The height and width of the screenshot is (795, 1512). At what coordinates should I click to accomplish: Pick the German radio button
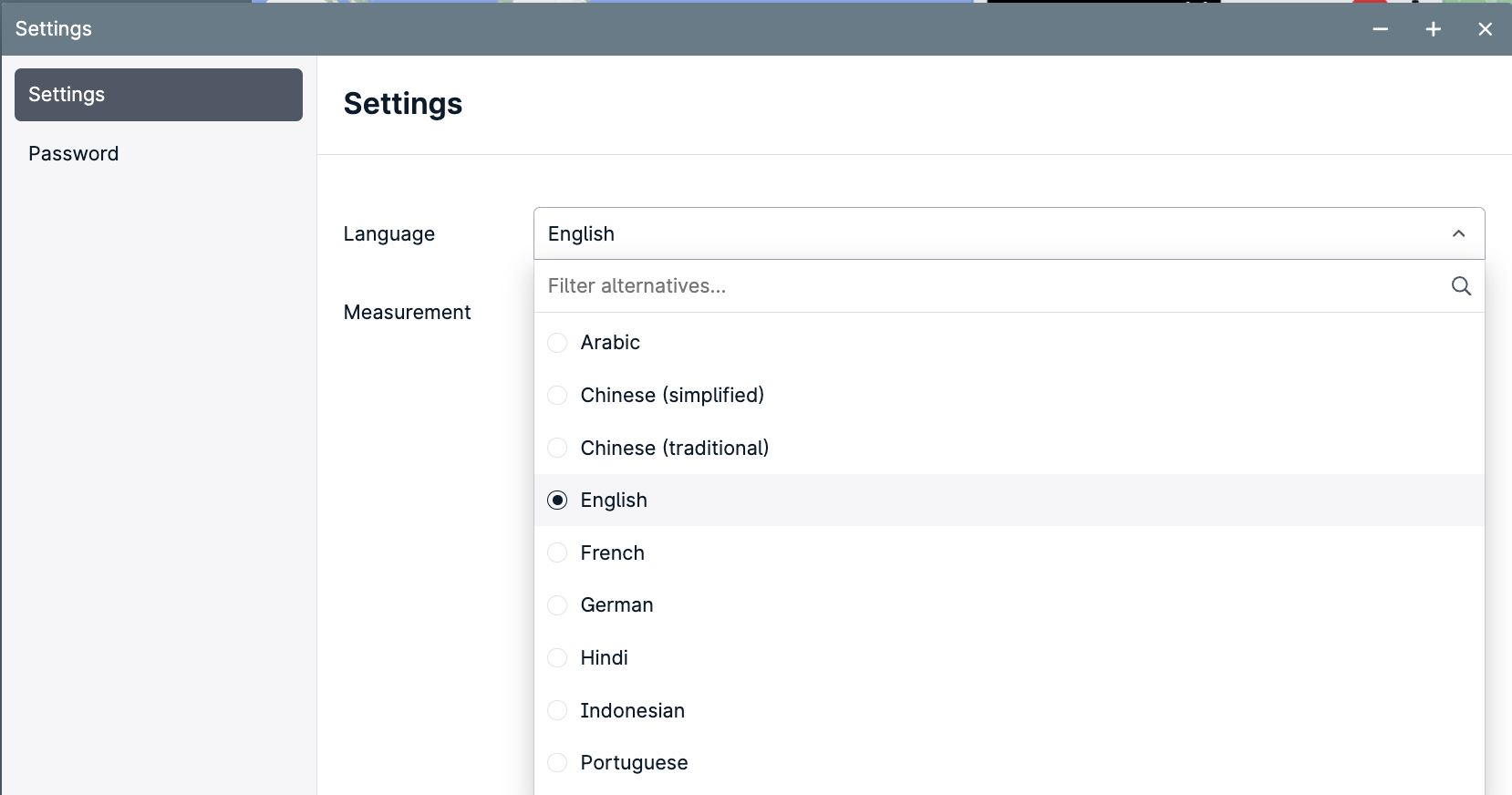[x=557, y=605]
